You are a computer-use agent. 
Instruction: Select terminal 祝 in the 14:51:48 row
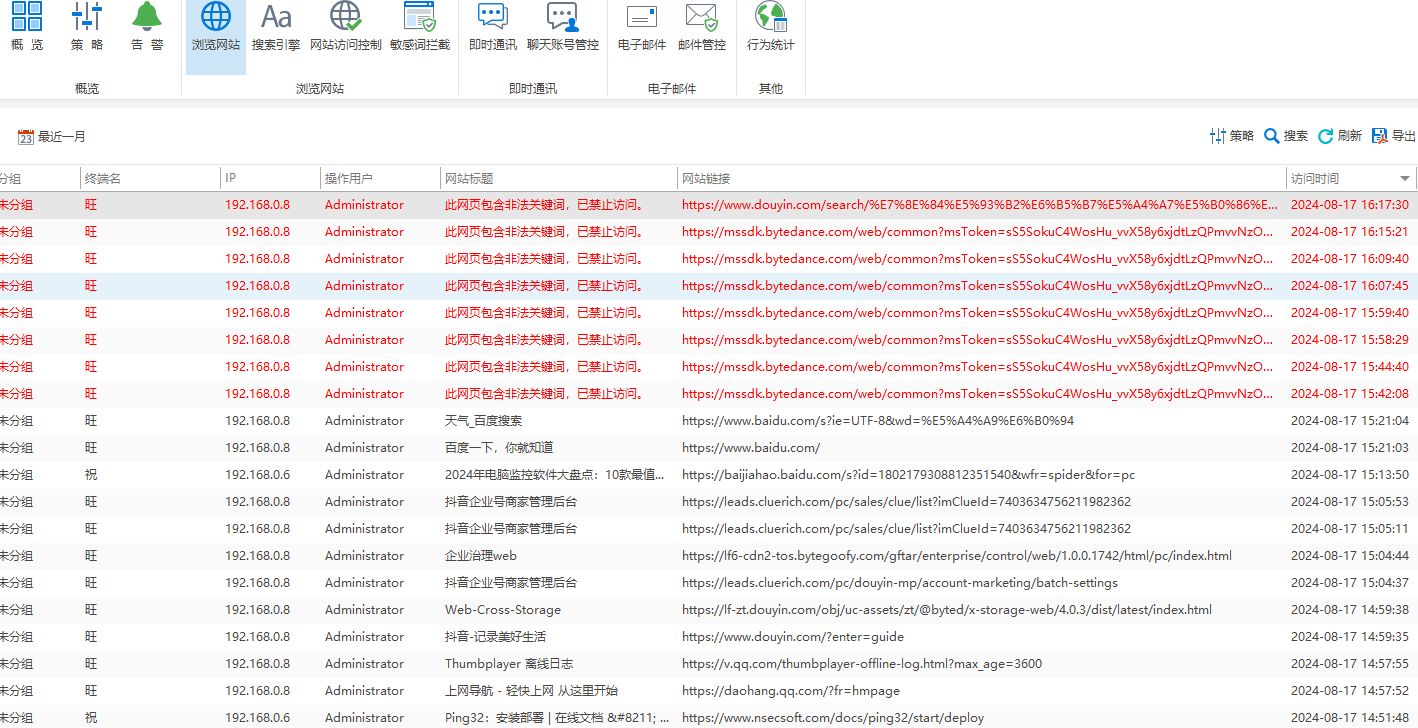pos(91,718)
